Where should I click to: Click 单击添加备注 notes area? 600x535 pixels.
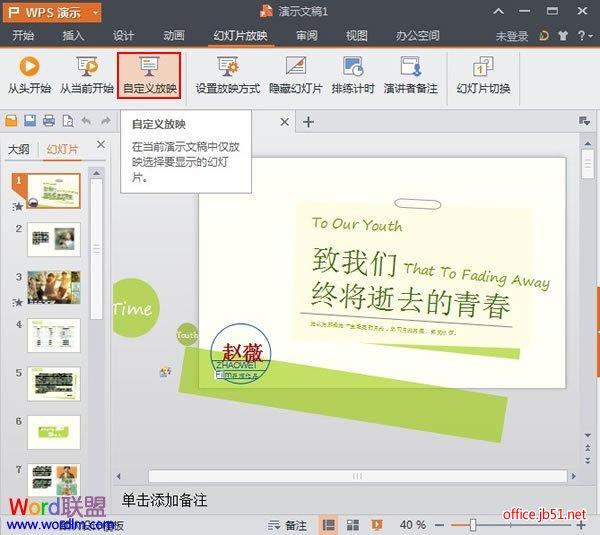tap(165, 499)
